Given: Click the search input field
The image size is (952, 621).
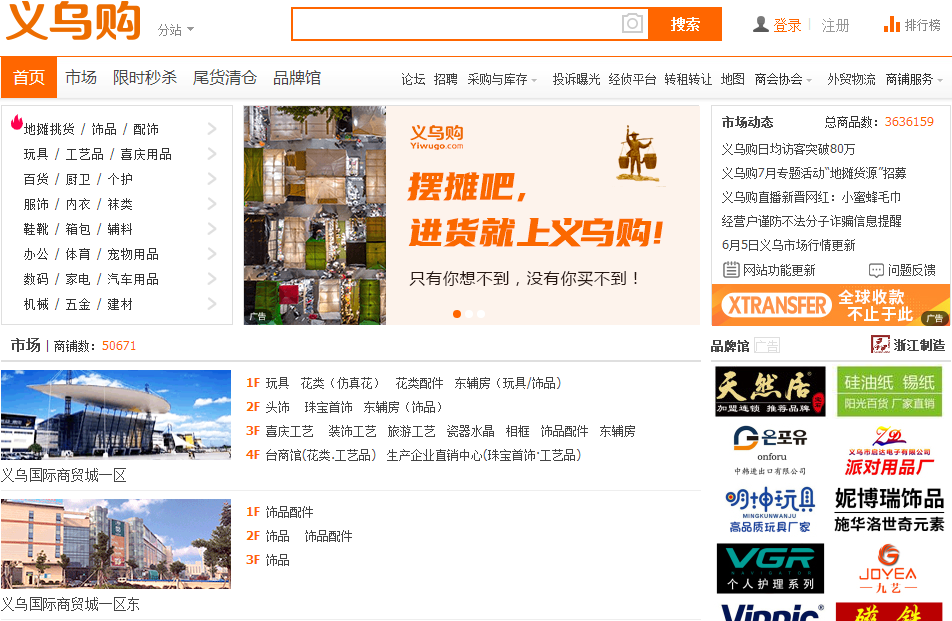Looking at the screenshot, I should click(x=457, y=24).
